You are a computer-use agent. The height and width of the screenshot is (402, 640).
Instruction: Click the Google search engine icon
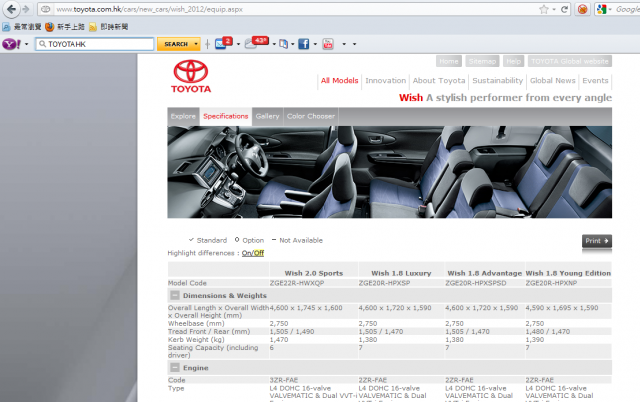[x=601, y=9]
